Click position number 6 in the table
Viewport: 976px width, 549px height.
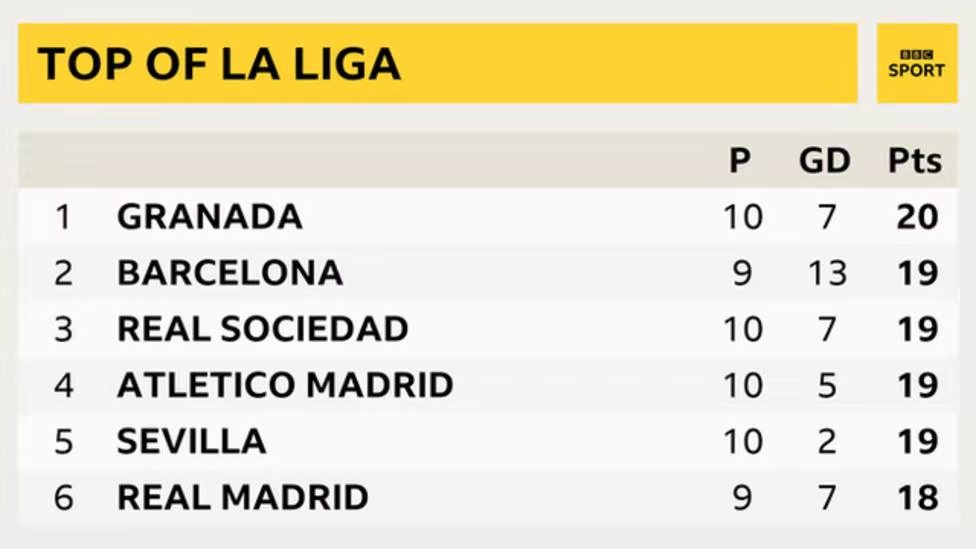(x=63, y=497)
